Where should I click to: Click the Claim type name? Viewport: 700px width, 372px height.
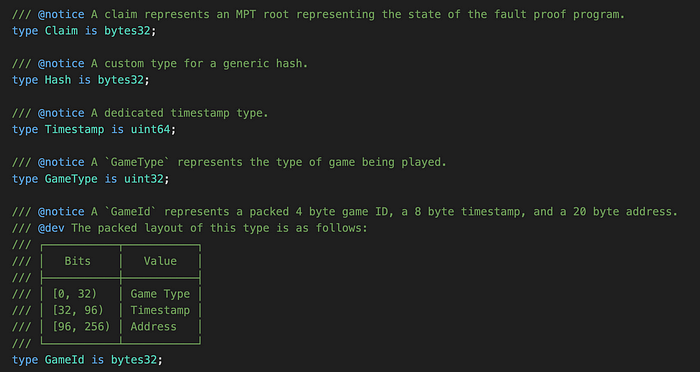click(61, 31)
